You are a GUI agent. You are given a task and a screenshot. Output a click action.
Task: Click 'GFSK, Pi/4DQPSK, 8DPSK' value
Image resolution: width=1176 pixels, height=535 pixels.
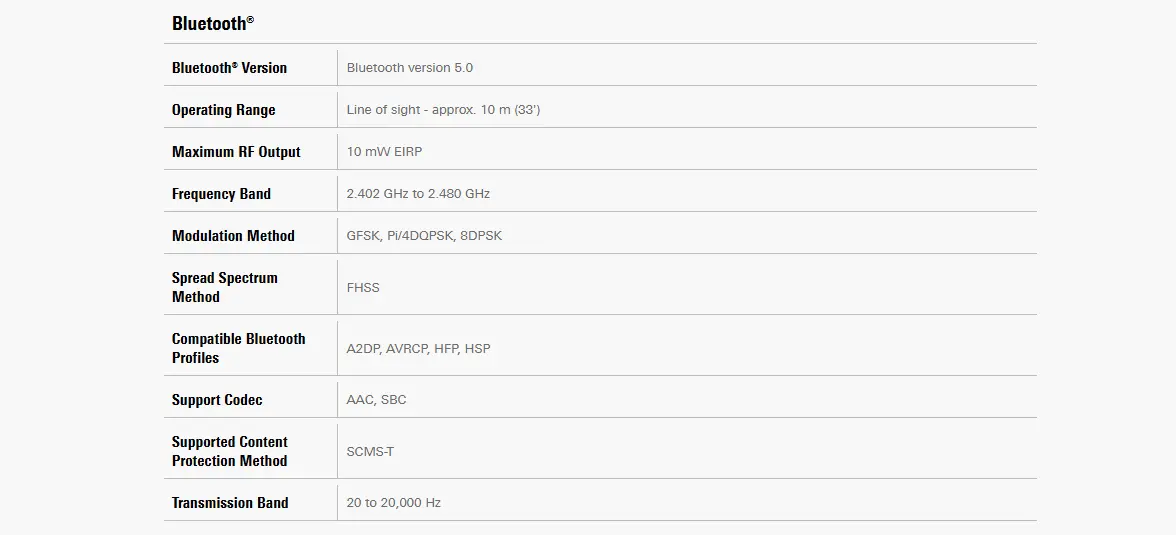pos(424,236)
